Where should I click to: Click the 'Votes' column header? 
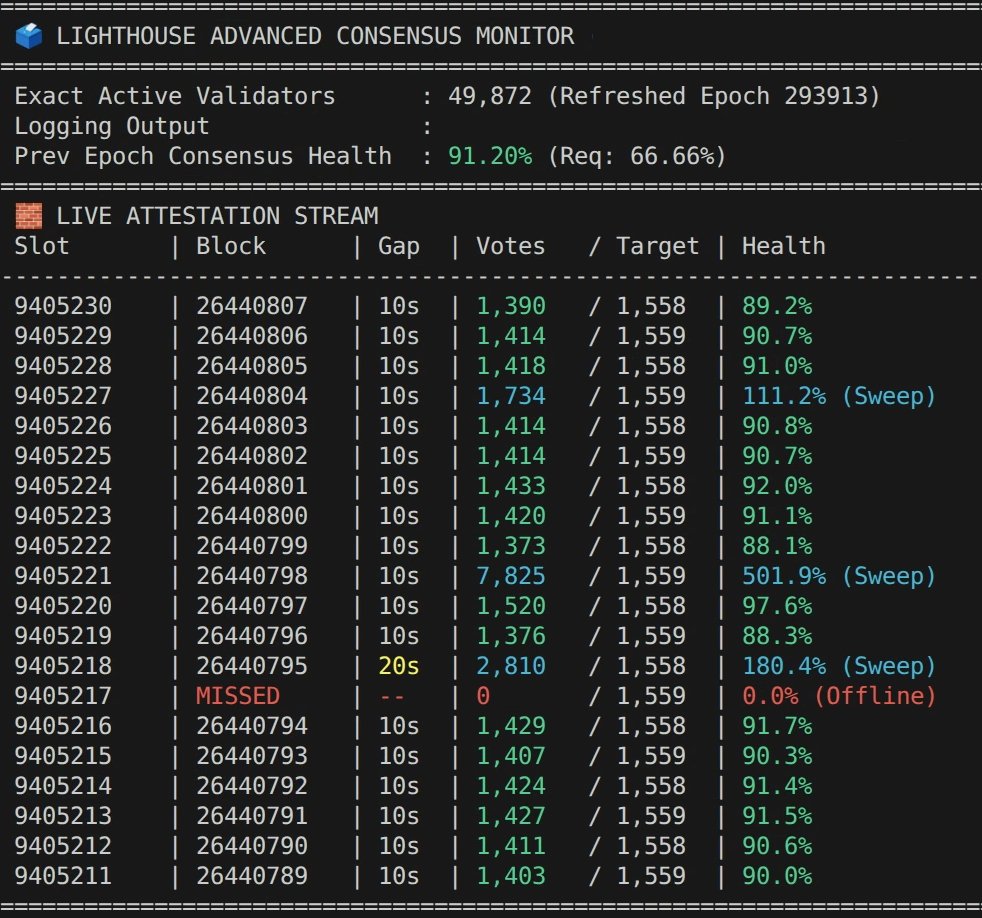click(x=510, y=245)
